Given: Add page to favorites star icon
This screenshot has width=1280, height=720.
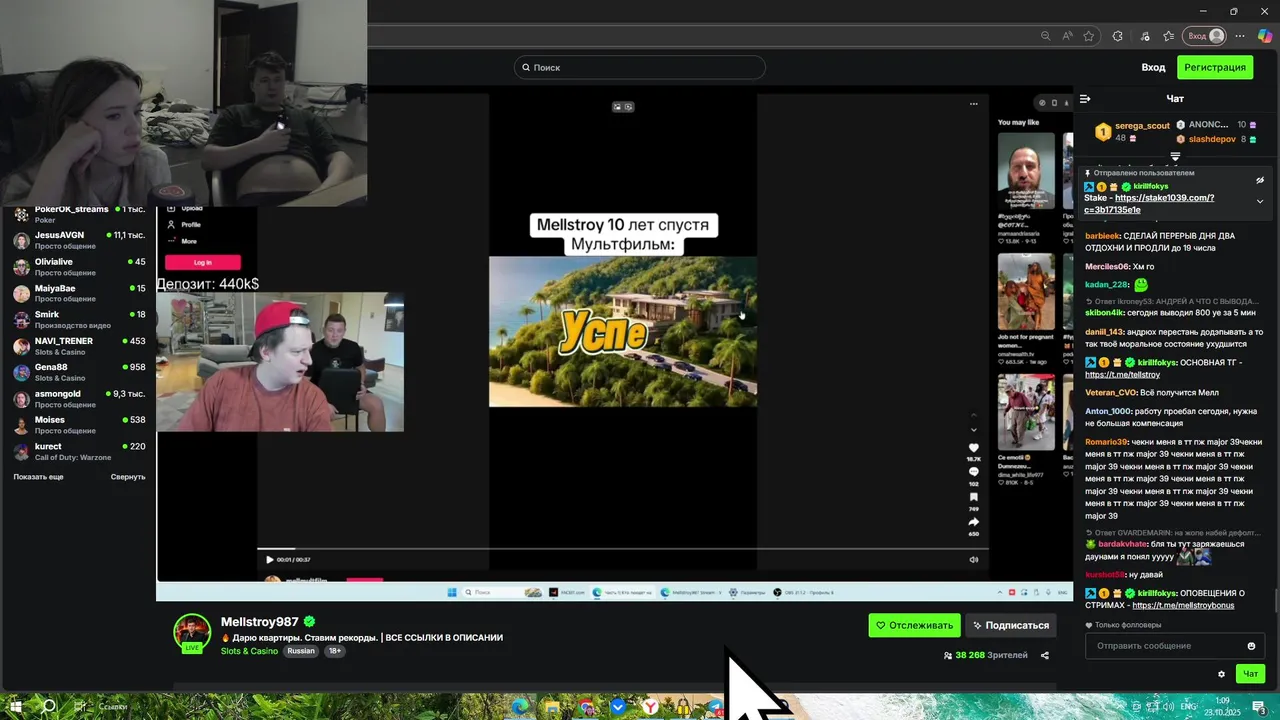Looking at the screenshot, I should (x=1089, y=36).
